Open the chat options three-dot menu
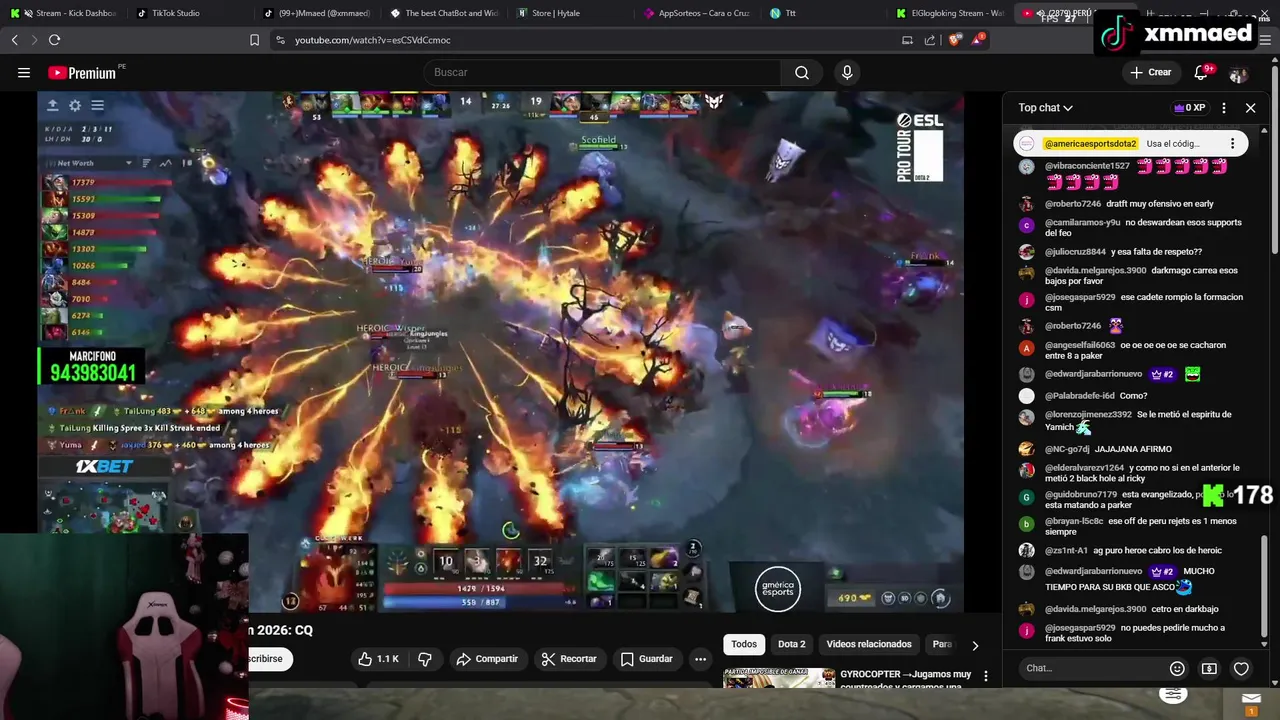This screenshot has width=1280, height=720. pyautogui.click(x=1224, y=108)
